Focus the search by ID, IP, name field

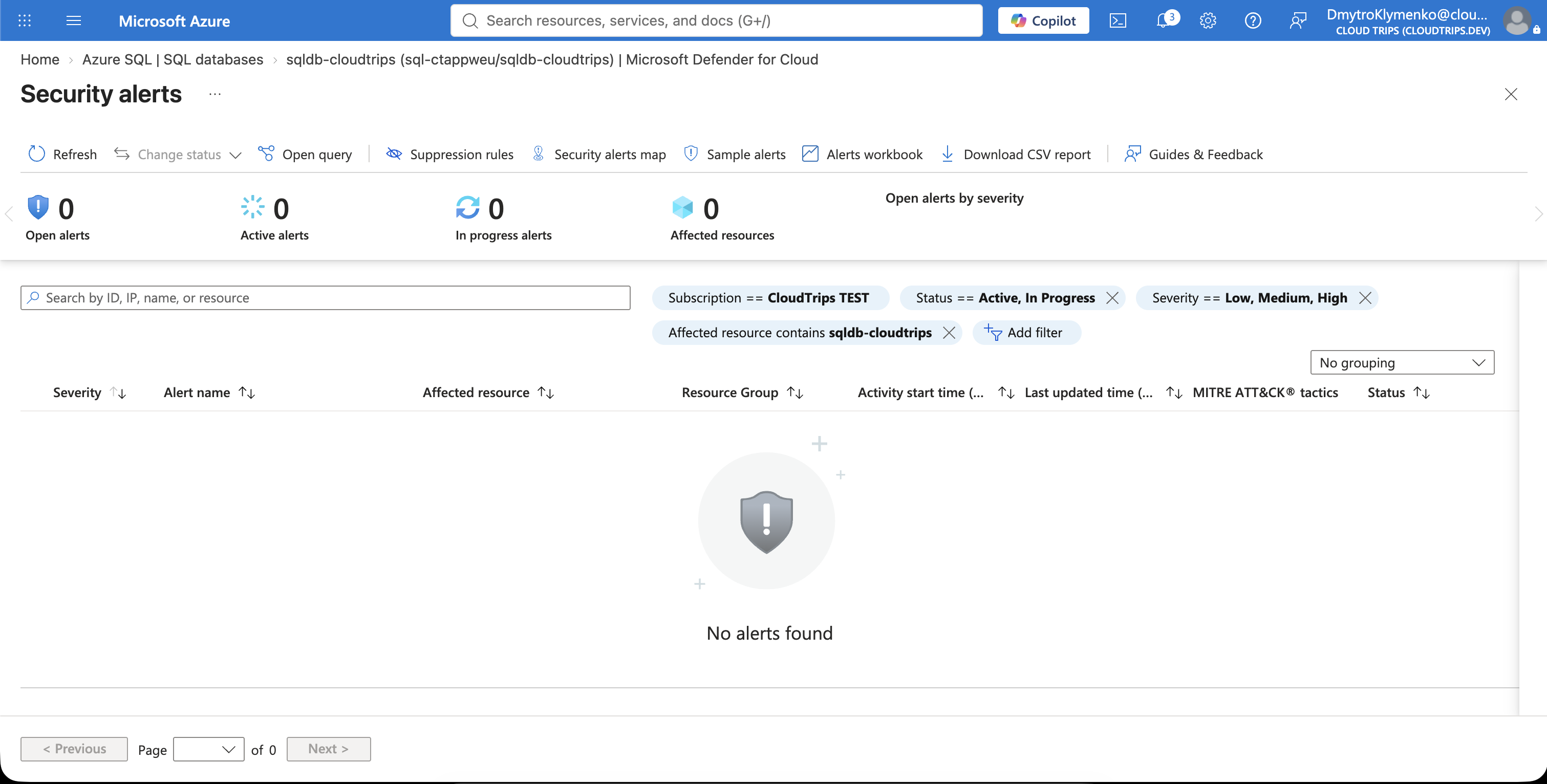(326, 298)
